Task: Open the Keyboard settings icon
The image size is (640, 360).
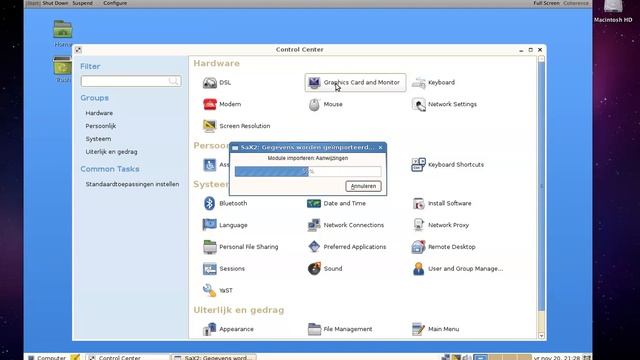Action: pos(433,82)
